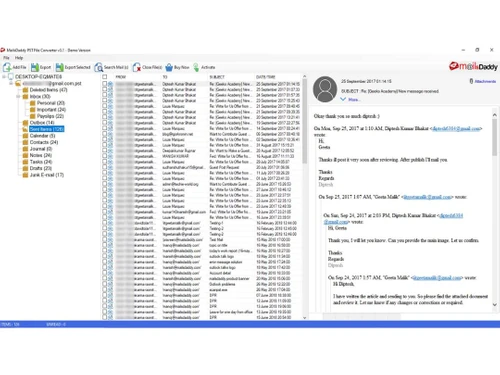
Task: Sort by the TO column header
Action: [165, 77]
